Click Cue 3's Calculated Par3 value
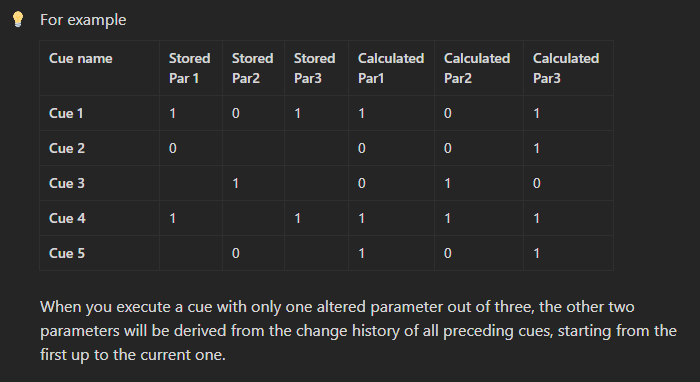 click(537, 183)
